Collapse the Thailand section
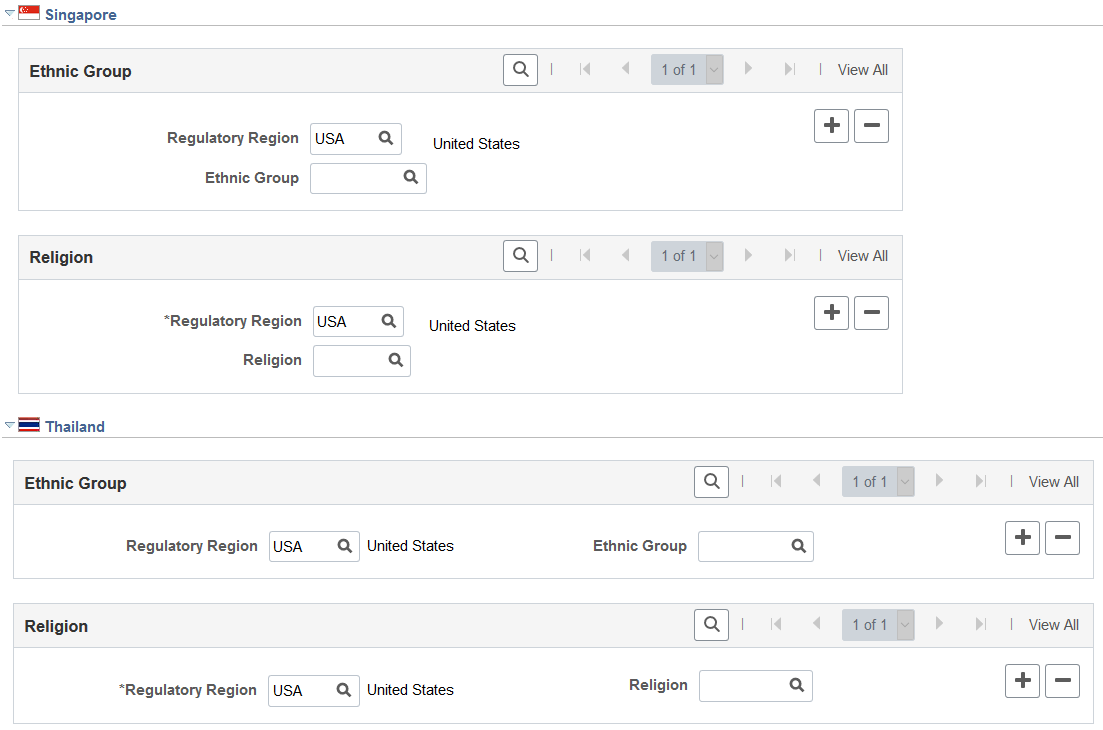Viewport: 1103px width, 730px height. [10, 425]
